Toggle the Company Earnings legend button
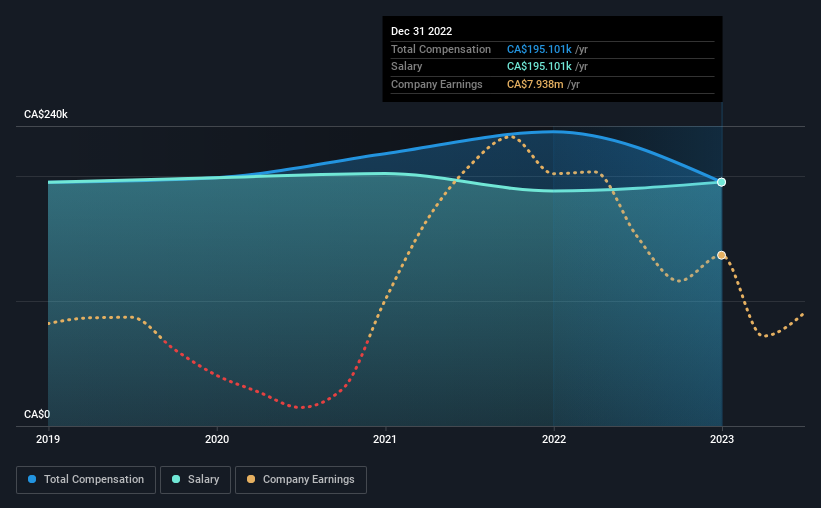 click(301, 480)
